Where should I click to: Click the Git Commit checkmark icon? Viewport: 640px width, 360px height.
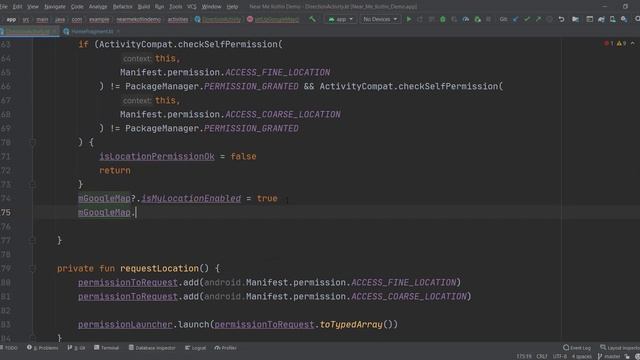coord(527,19)
